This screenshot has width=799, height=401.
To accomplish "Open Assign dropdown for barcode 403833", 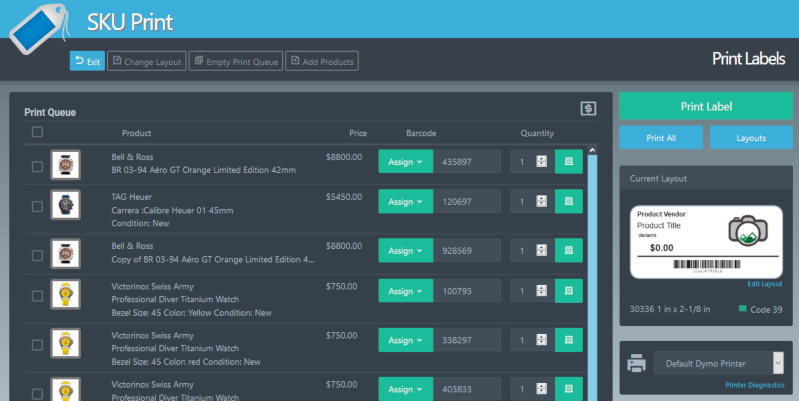I will [406, 389].
